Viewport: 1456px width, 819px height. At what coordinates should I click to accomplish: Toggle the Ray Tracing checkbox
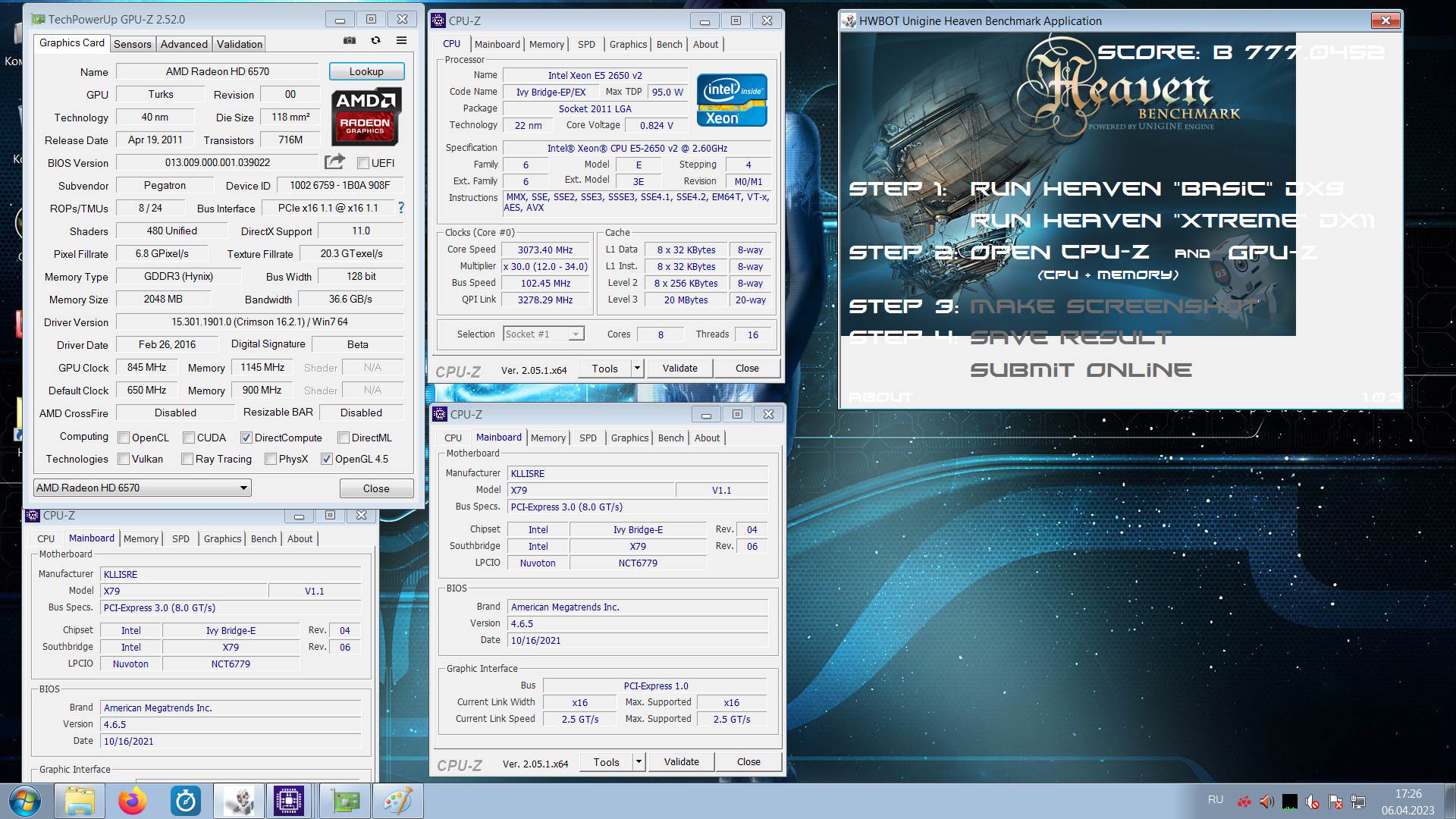tap(187, 459)
